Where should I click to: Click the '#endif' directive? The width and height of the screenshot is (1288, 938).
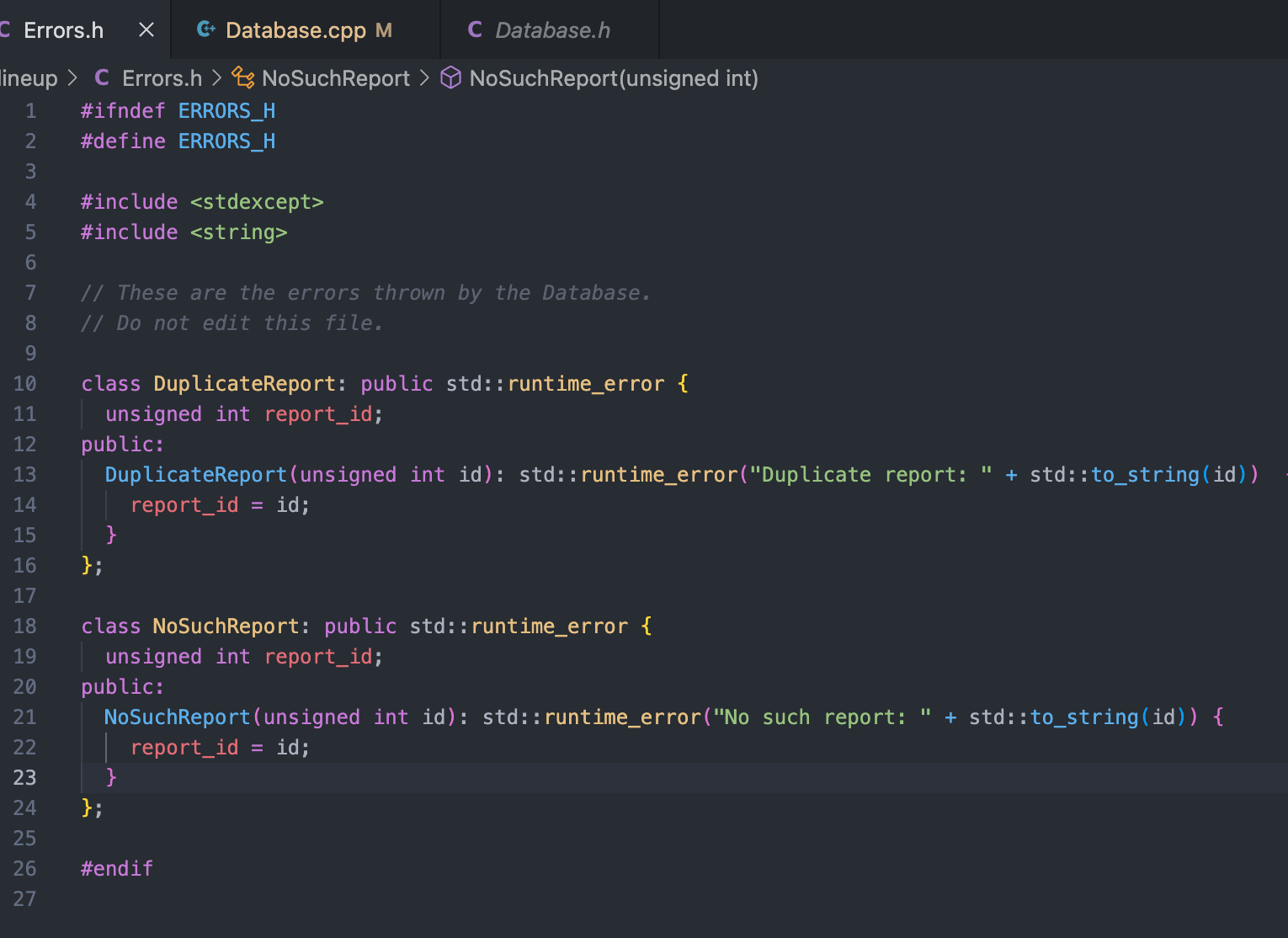click(117, 869)
